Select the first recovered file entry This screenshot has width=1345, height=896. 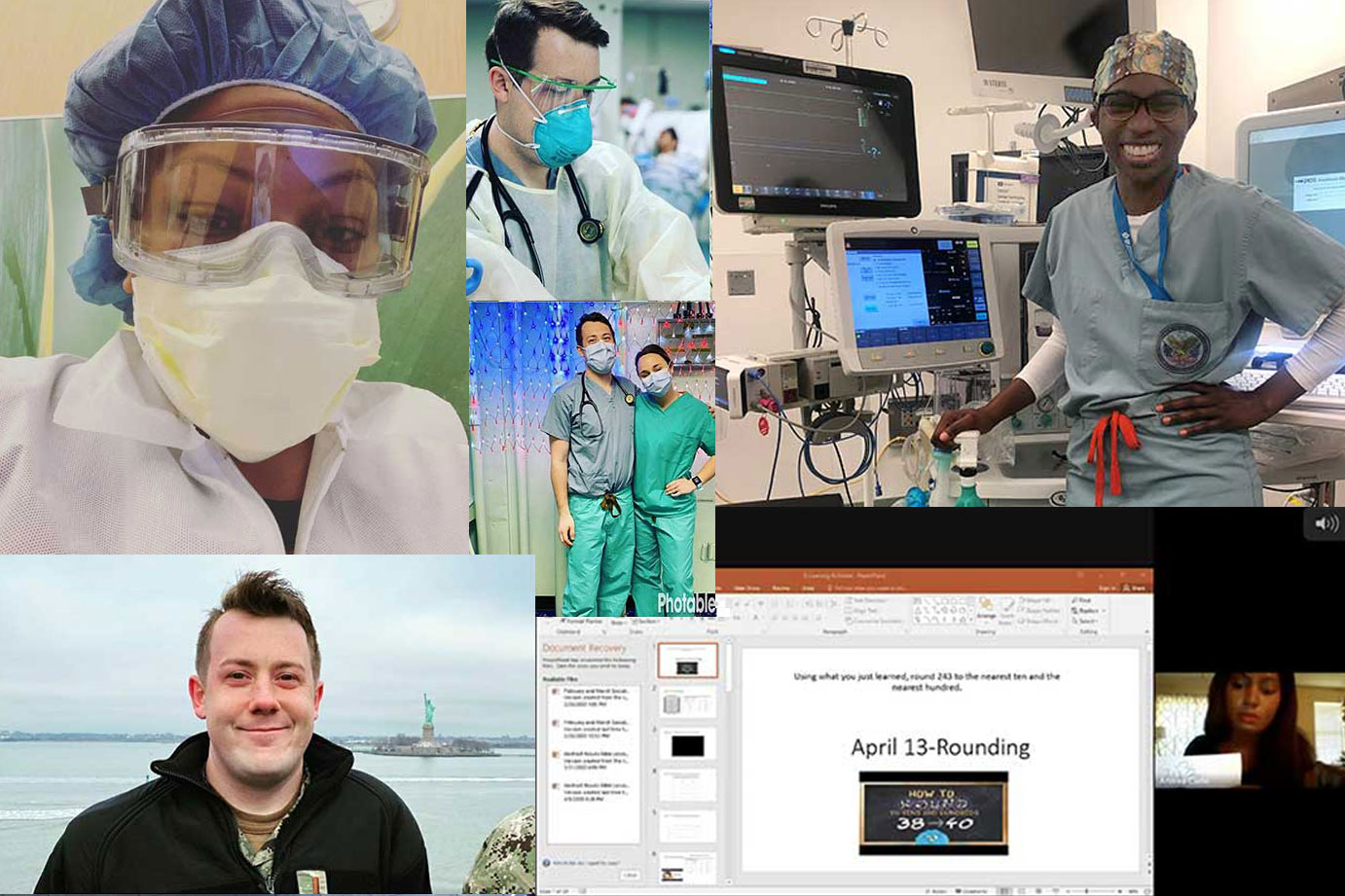coord(593,697)
